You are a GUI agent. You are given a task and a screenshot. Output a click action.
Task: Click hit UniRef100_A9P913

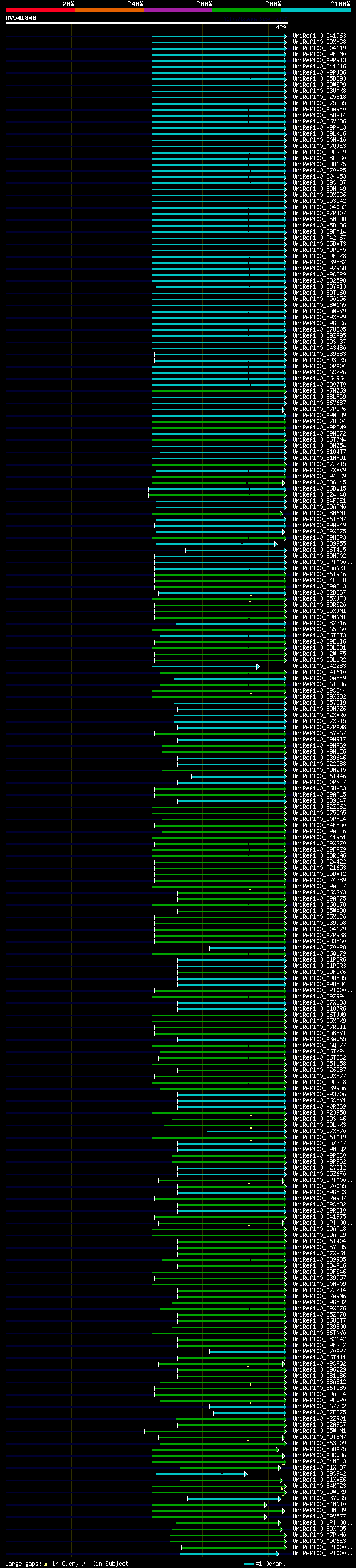click(x=319, y=60)
